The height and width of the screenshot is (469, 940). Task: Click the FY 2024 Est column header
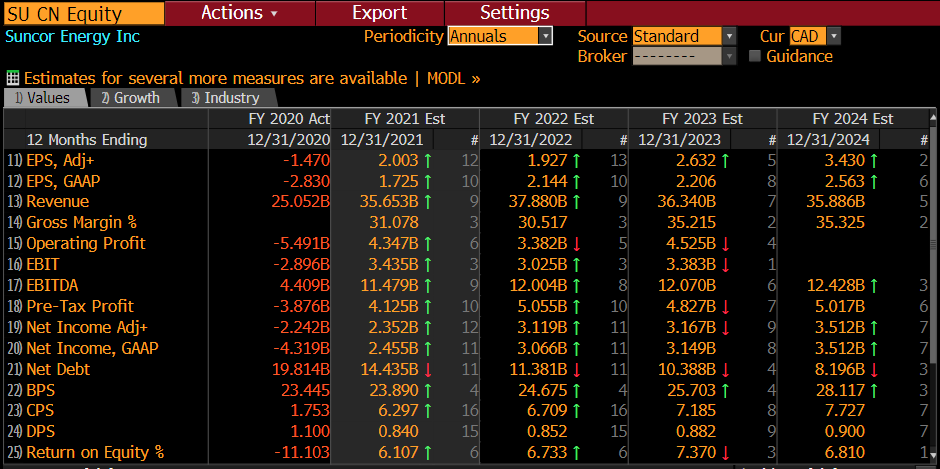(x=852, y=119)
